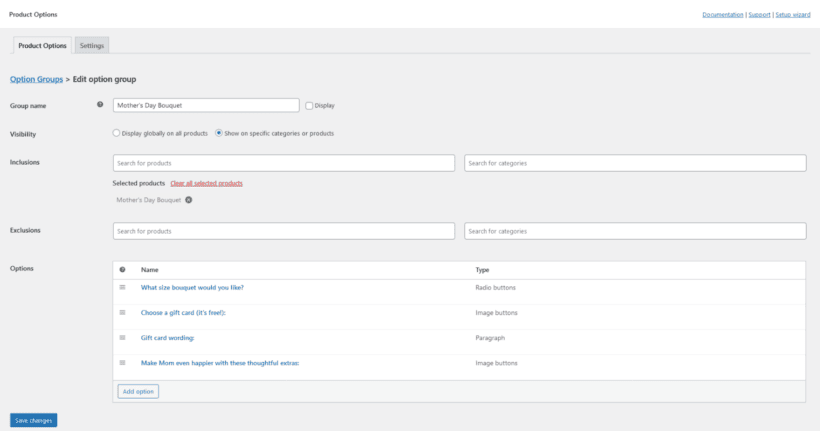Open Inclusions search for products field
This screenshot has width=820, height=431.
click(x=284, y=163)
